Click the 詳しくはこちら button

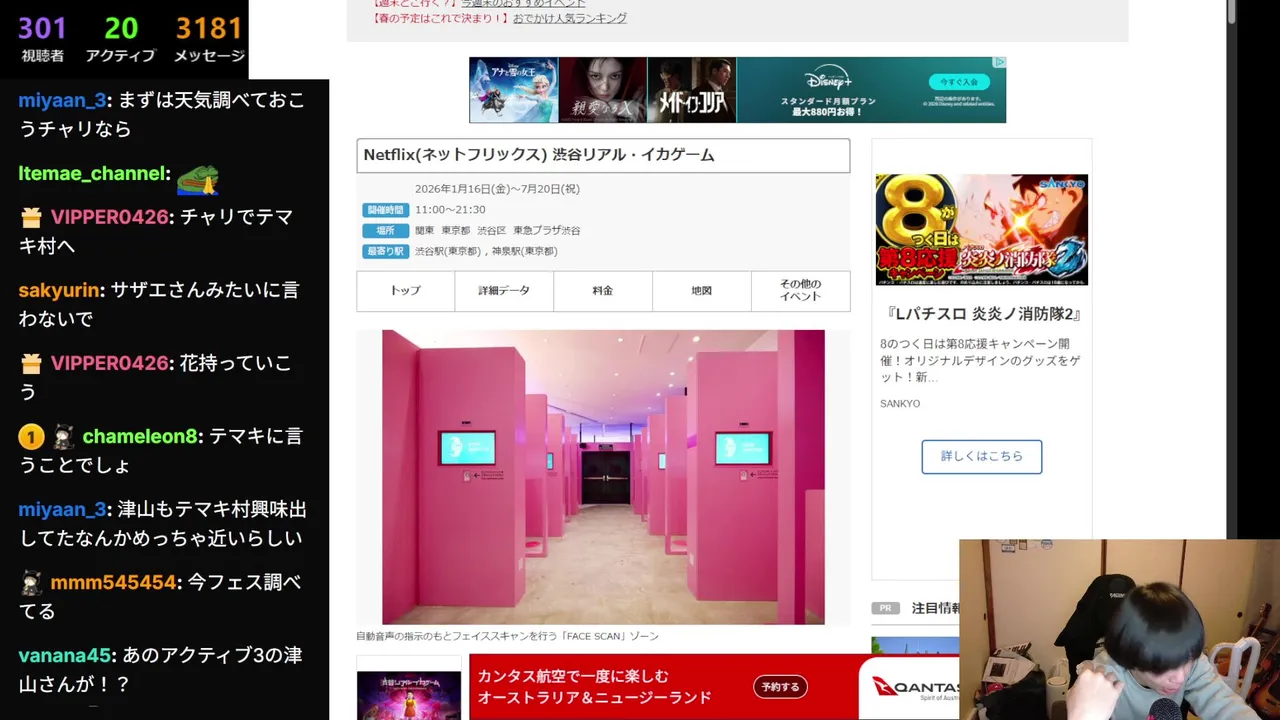click(x=981, y=456)
